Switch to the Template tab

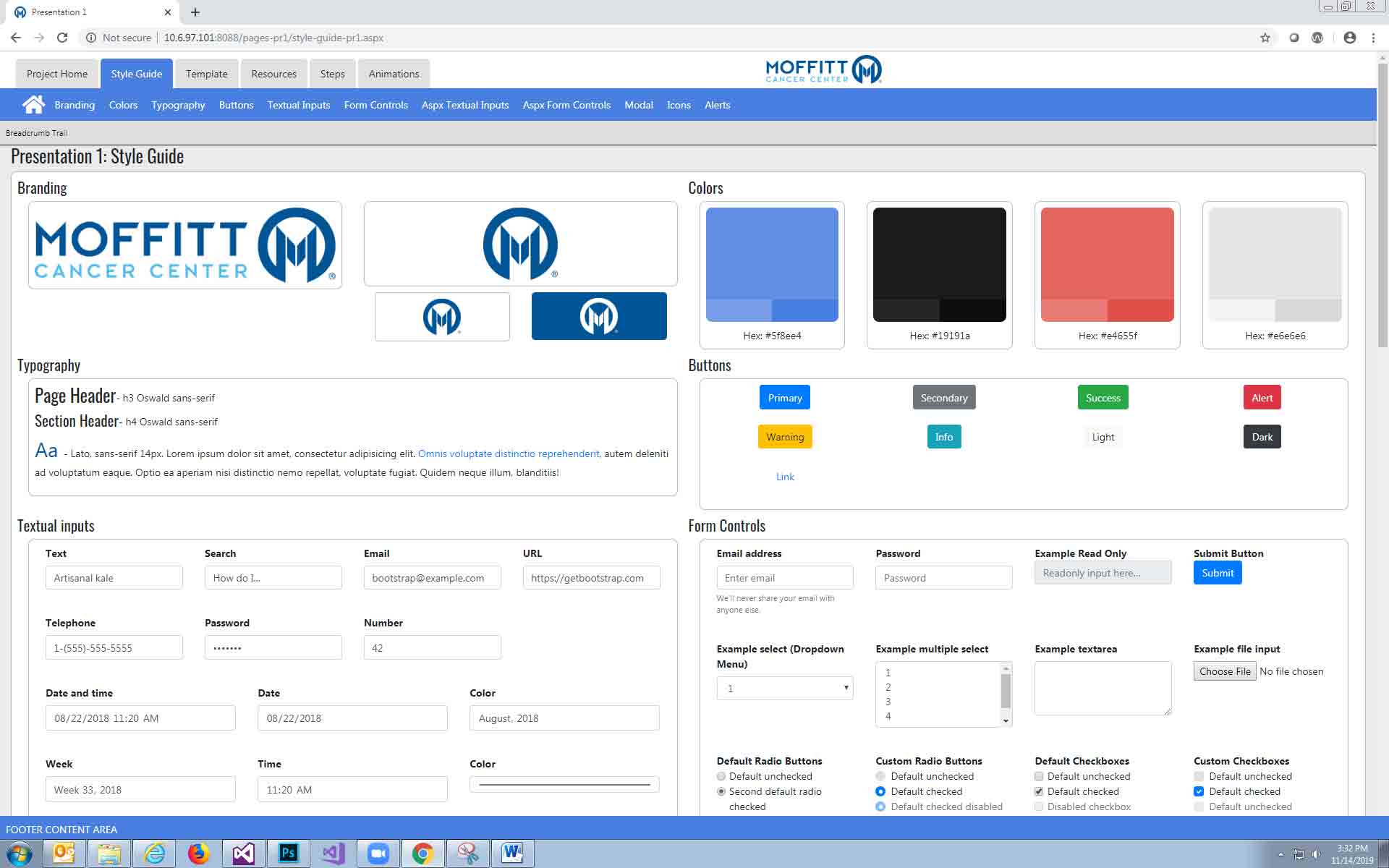click(x=206, y=74)
